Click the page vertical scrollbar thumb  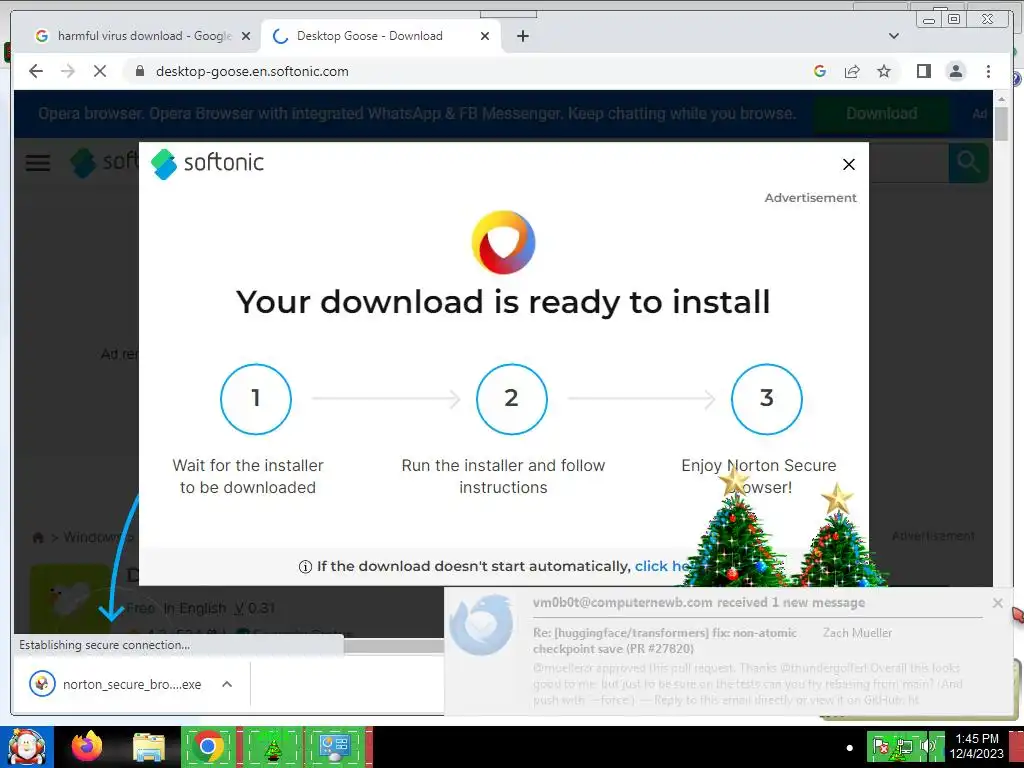click(1001, 123)
